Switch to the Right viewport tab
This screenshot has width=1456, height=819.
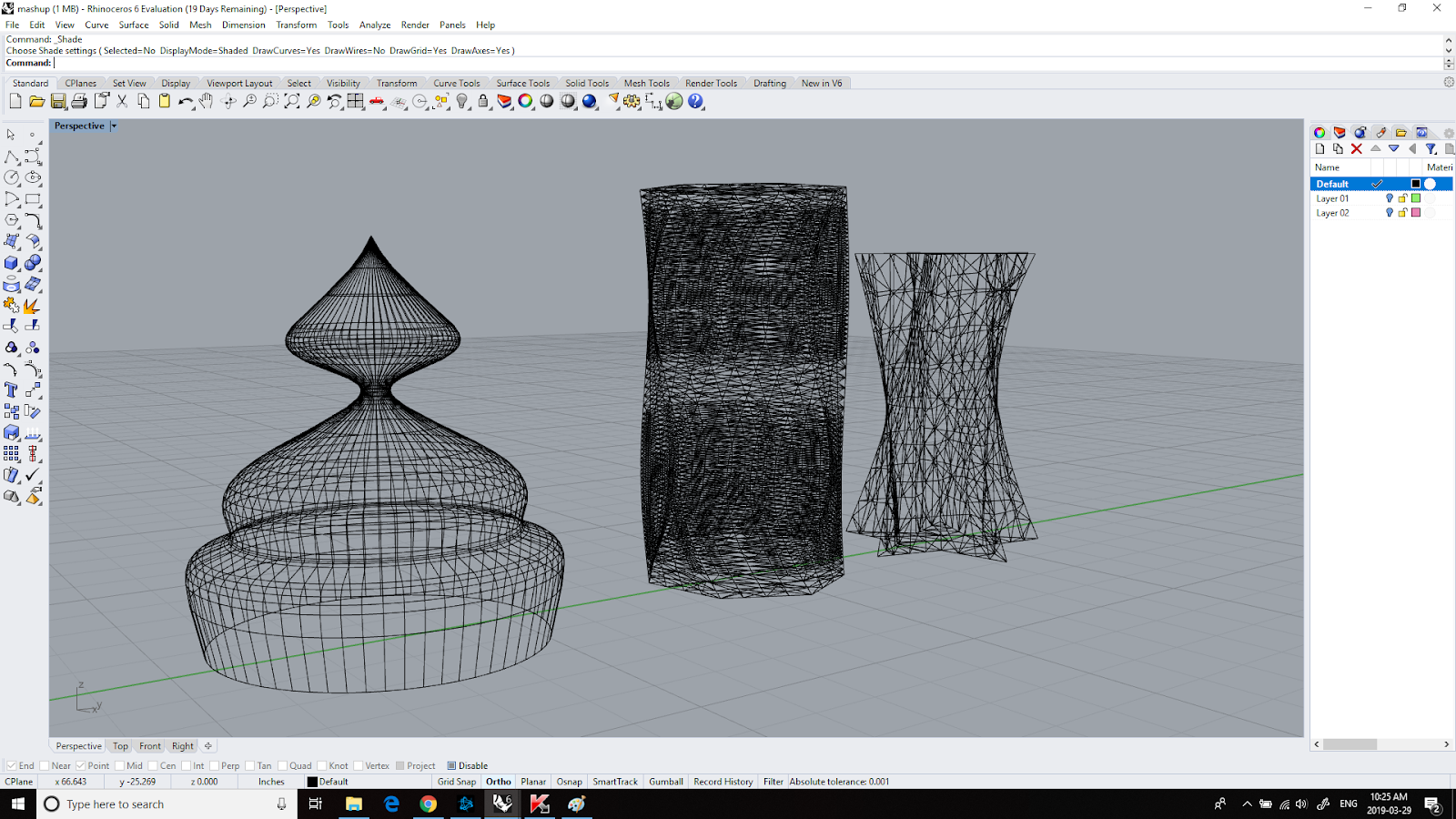coord(182,746)
